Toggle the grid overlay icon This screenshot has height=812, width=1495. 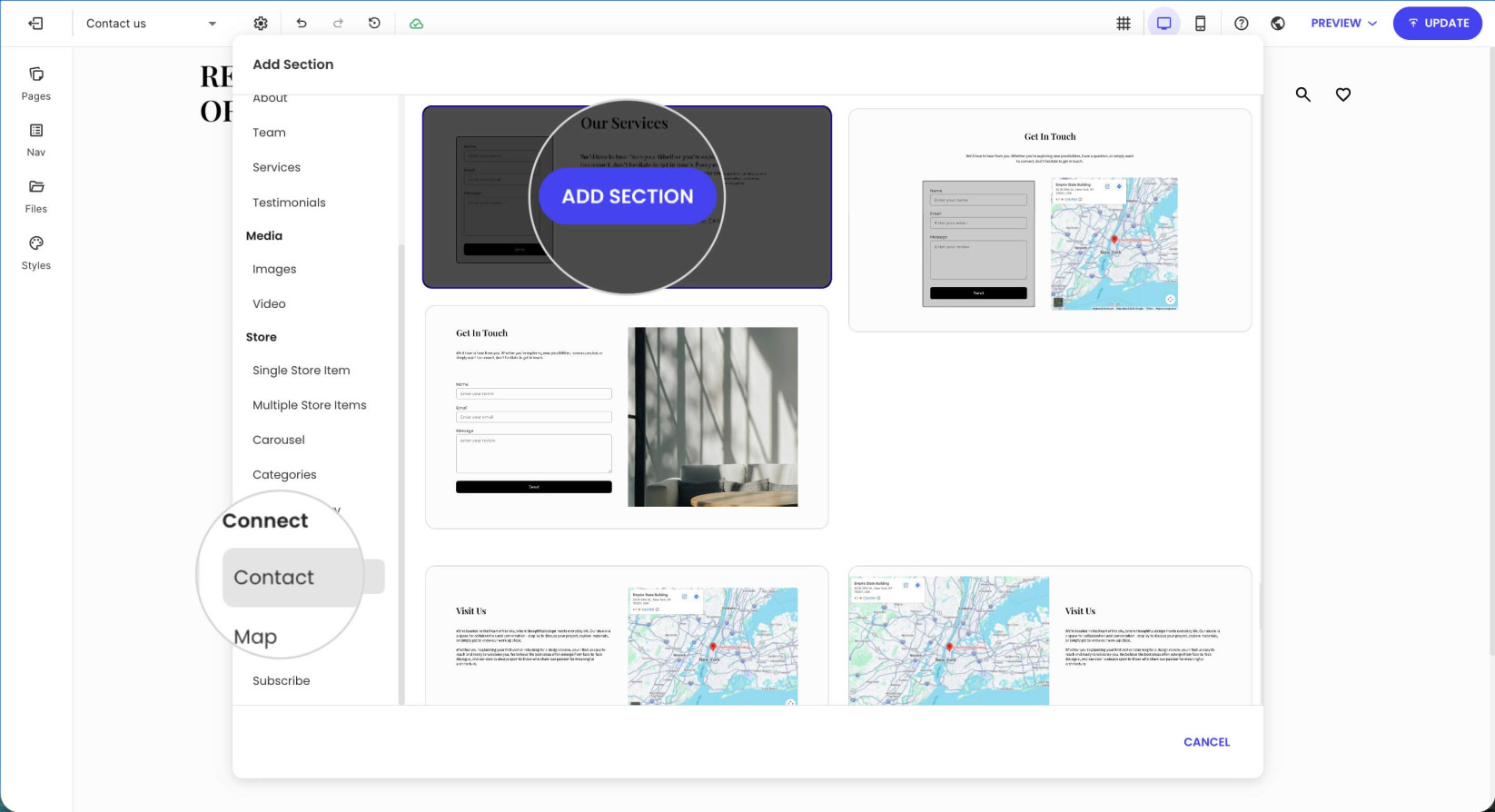[x=1124, y=24]
